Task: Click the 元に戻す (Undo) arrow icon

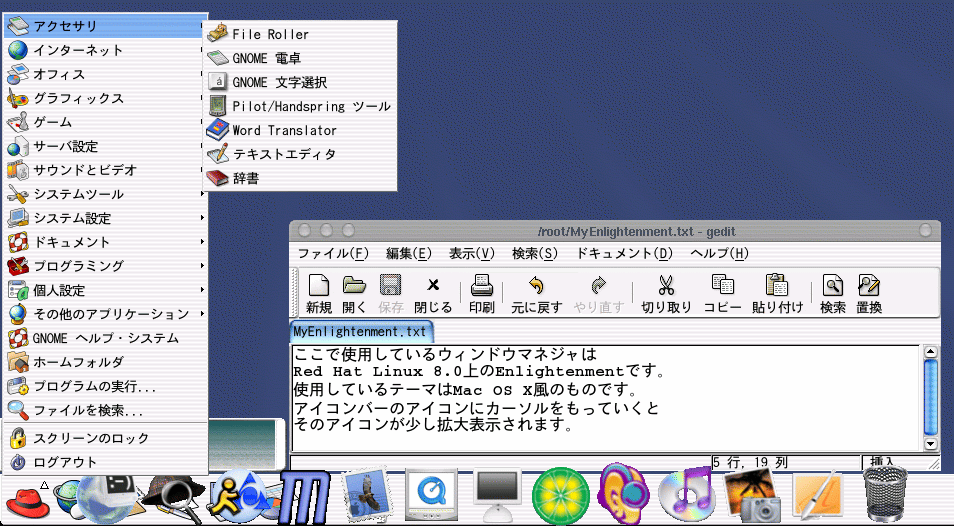Action: coord(536,285)
